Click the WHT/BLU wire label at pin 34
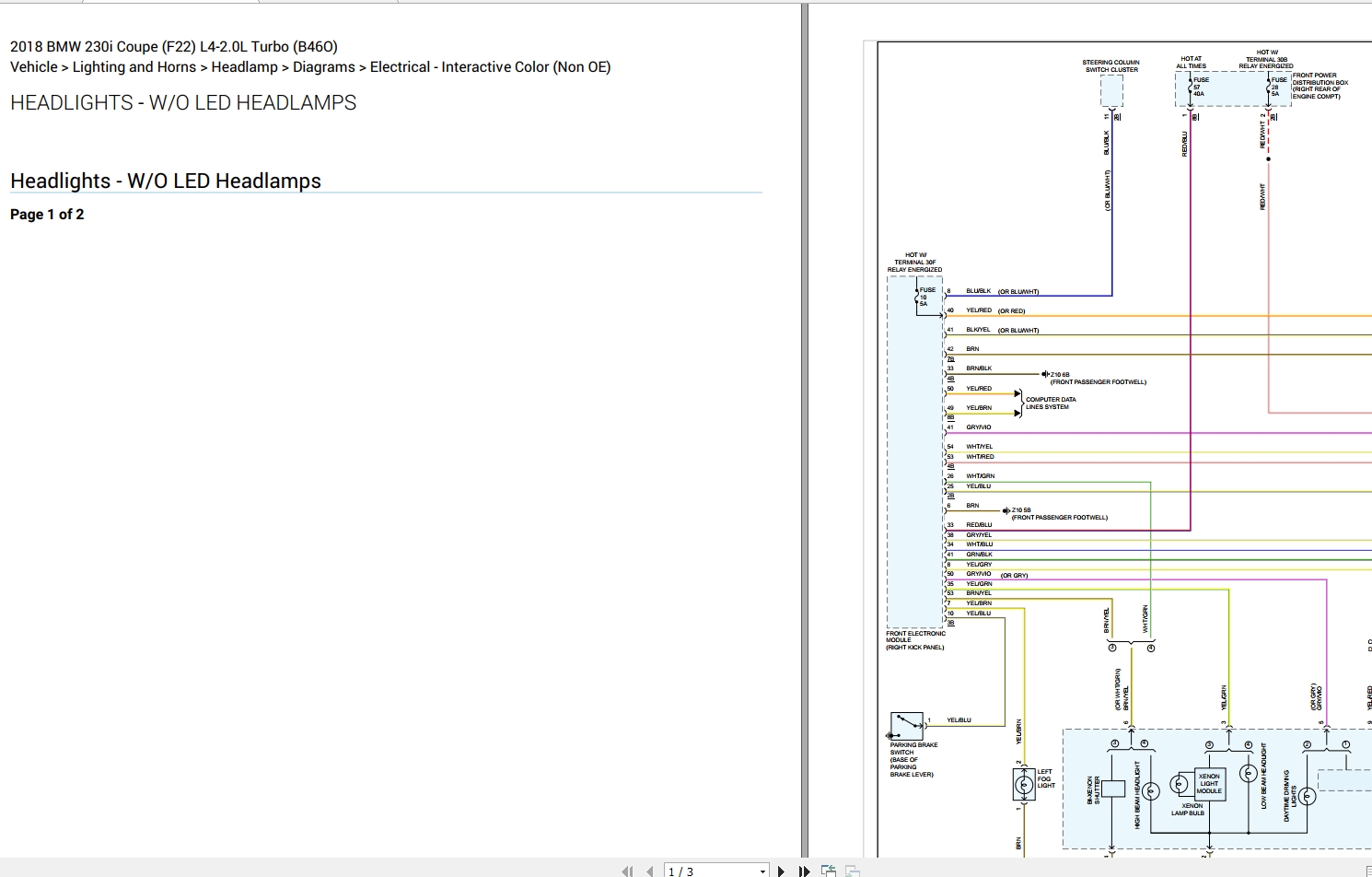The image size is (1372, 877). tap(979, 544)
